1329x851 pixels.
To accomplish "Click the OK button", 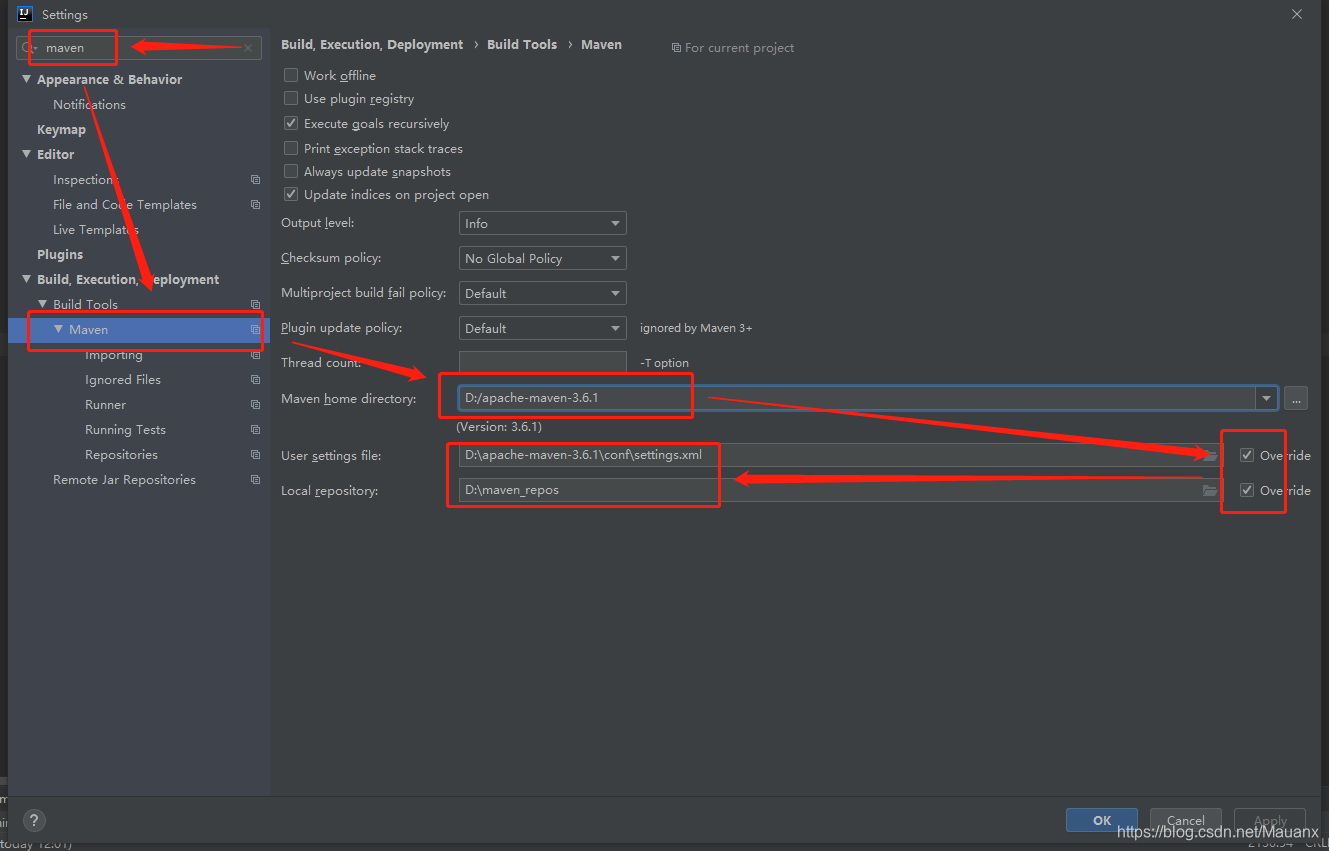I will 1102,820.
